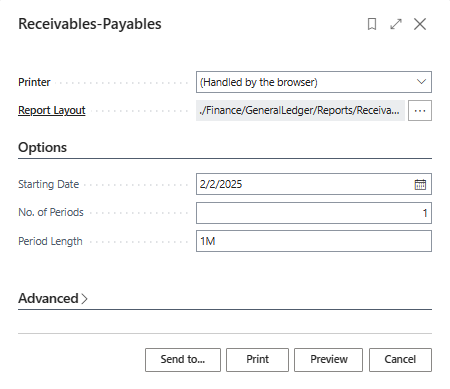Open the Starting Date calendar picker

[420, 184]
